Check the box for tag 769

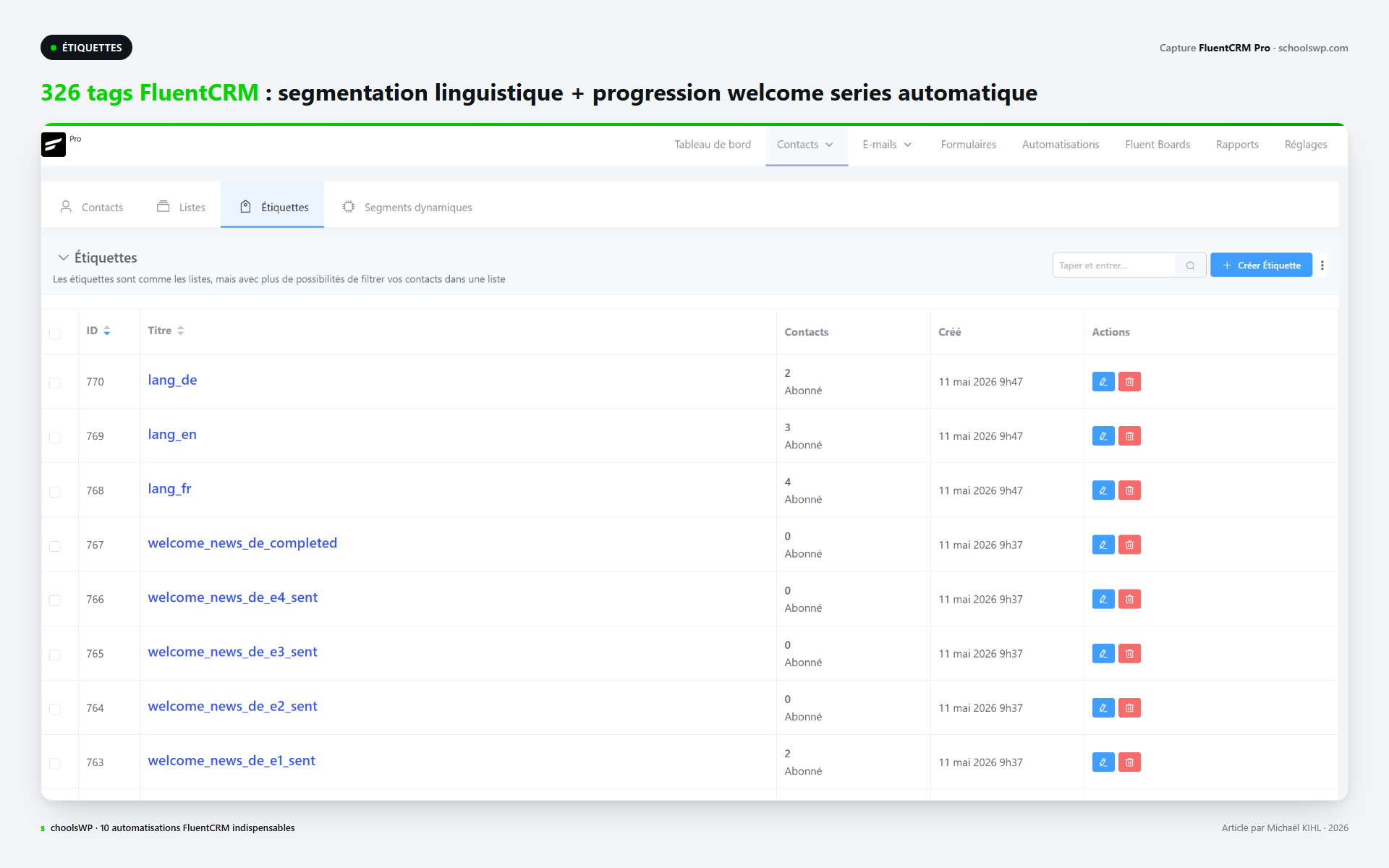point(55,437)
